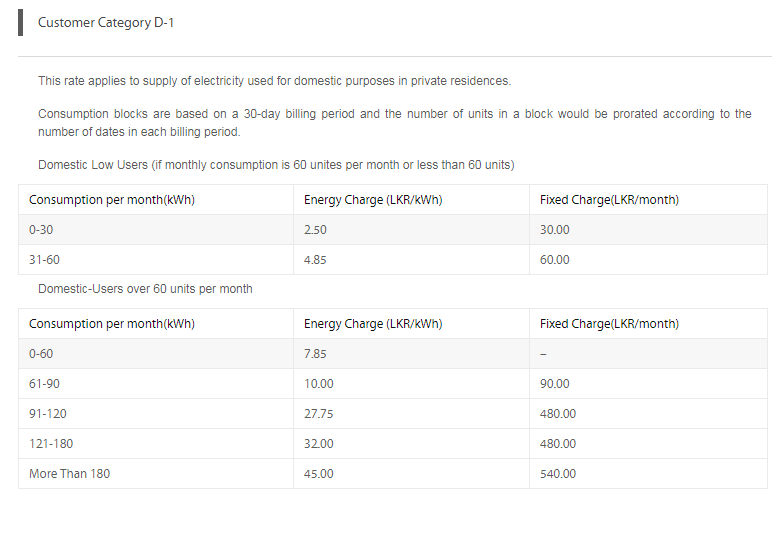Click the 30.00 fixed charge cell

click(648, 230)
